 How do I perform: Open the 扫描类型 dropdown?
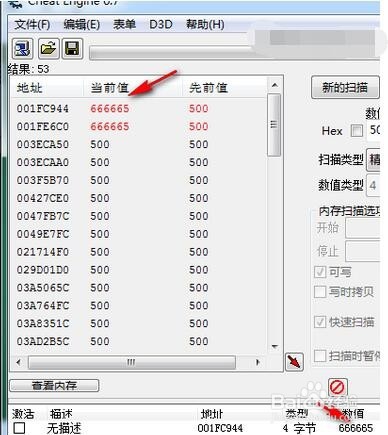(373, 160)
